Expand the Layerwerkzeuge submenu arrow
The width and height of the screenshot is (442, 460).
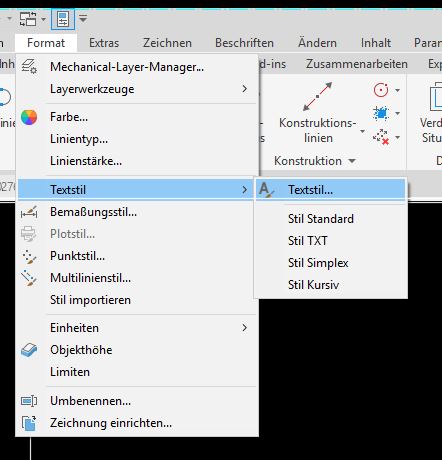click(245, 89)
